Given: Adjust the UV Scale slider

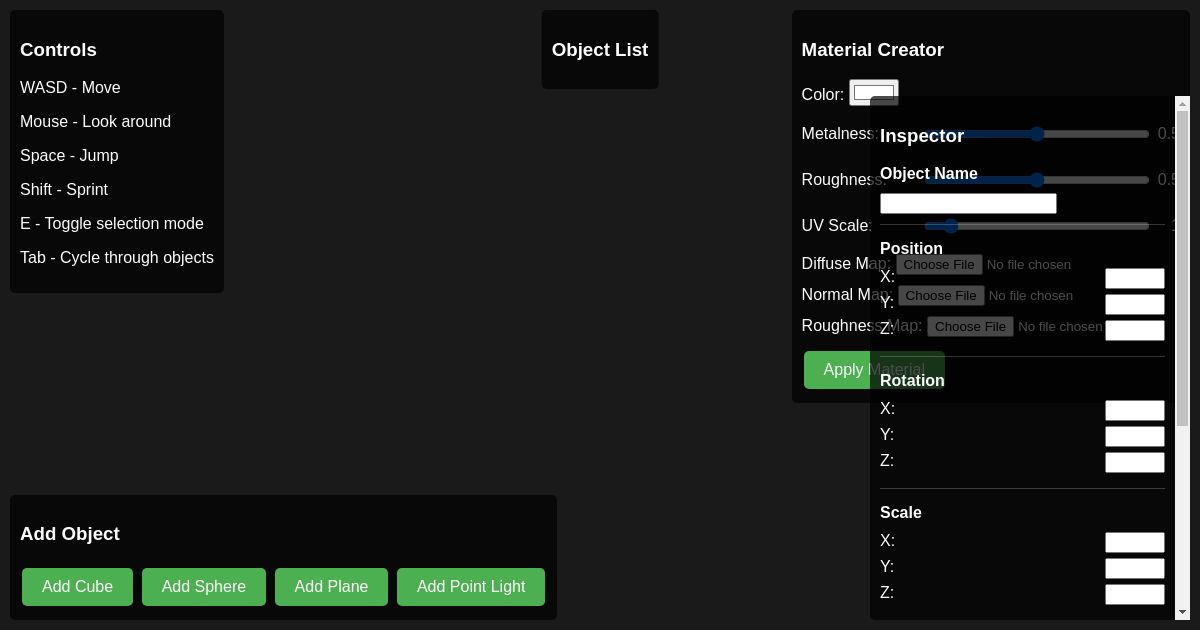Looking at the screenshot, I should point(950,226).
